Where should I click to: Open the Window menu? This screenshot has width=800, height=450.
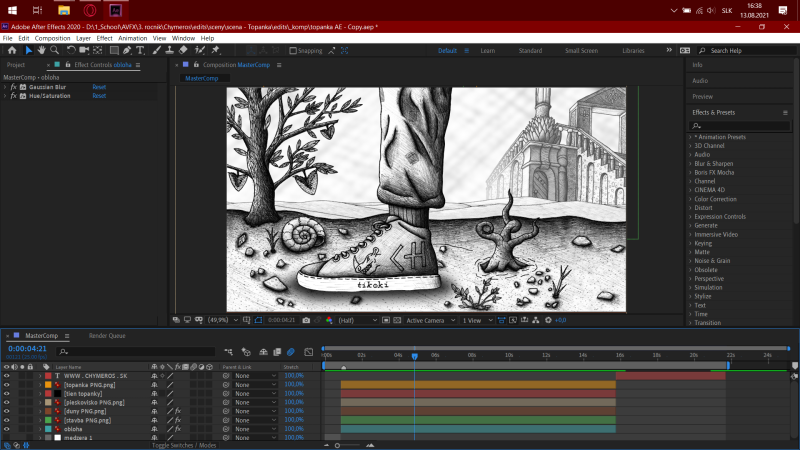183,38
